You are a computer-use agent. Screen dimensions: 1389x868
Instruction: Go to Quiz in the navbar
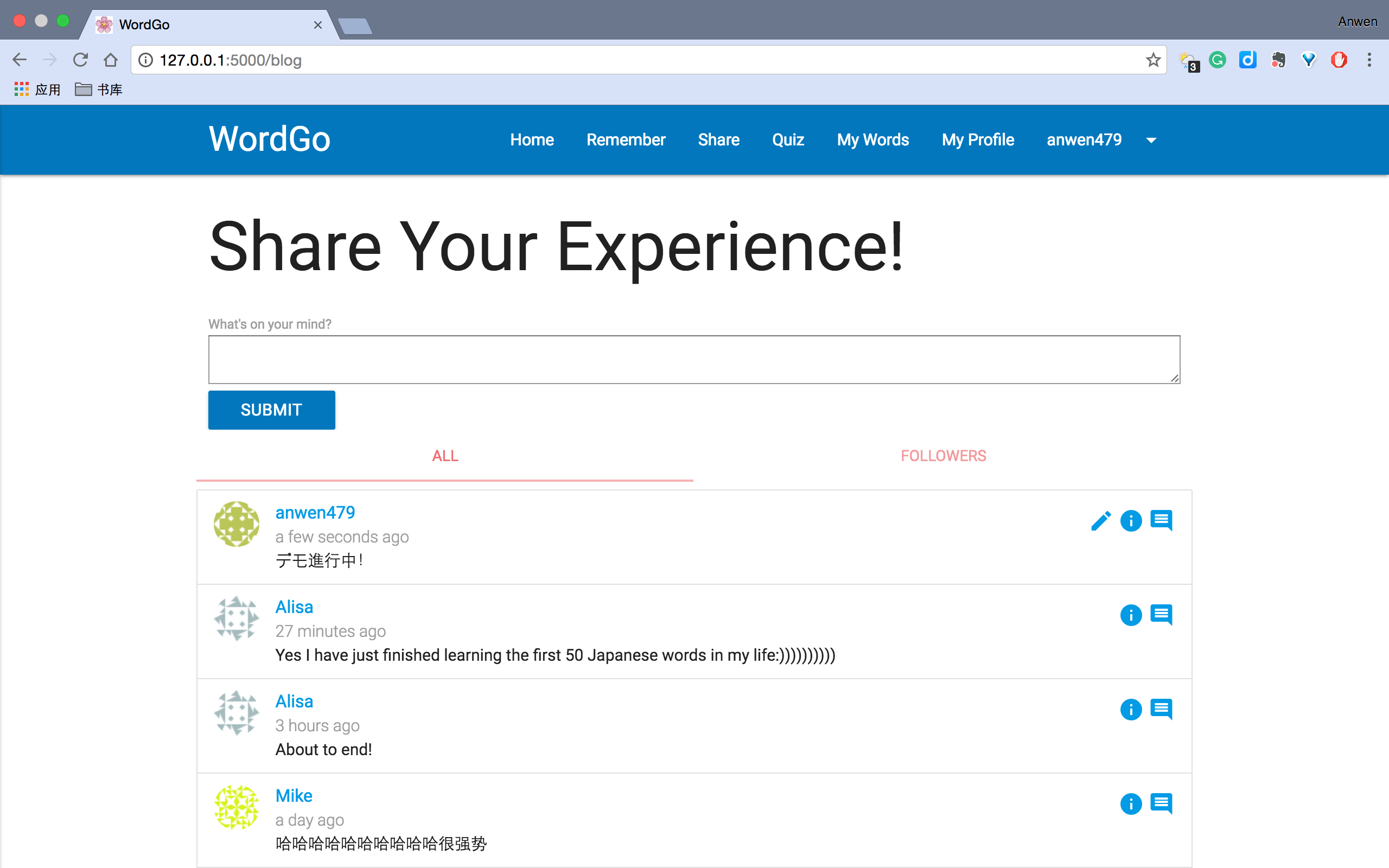pyautogui.click(x=787, y=139)
